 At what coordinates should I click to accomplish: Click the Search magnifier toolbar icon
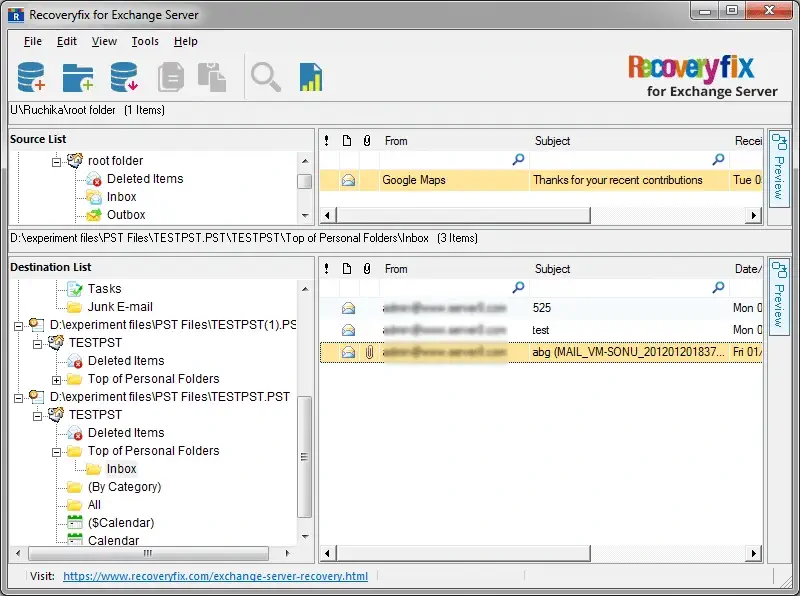(266, 77)
